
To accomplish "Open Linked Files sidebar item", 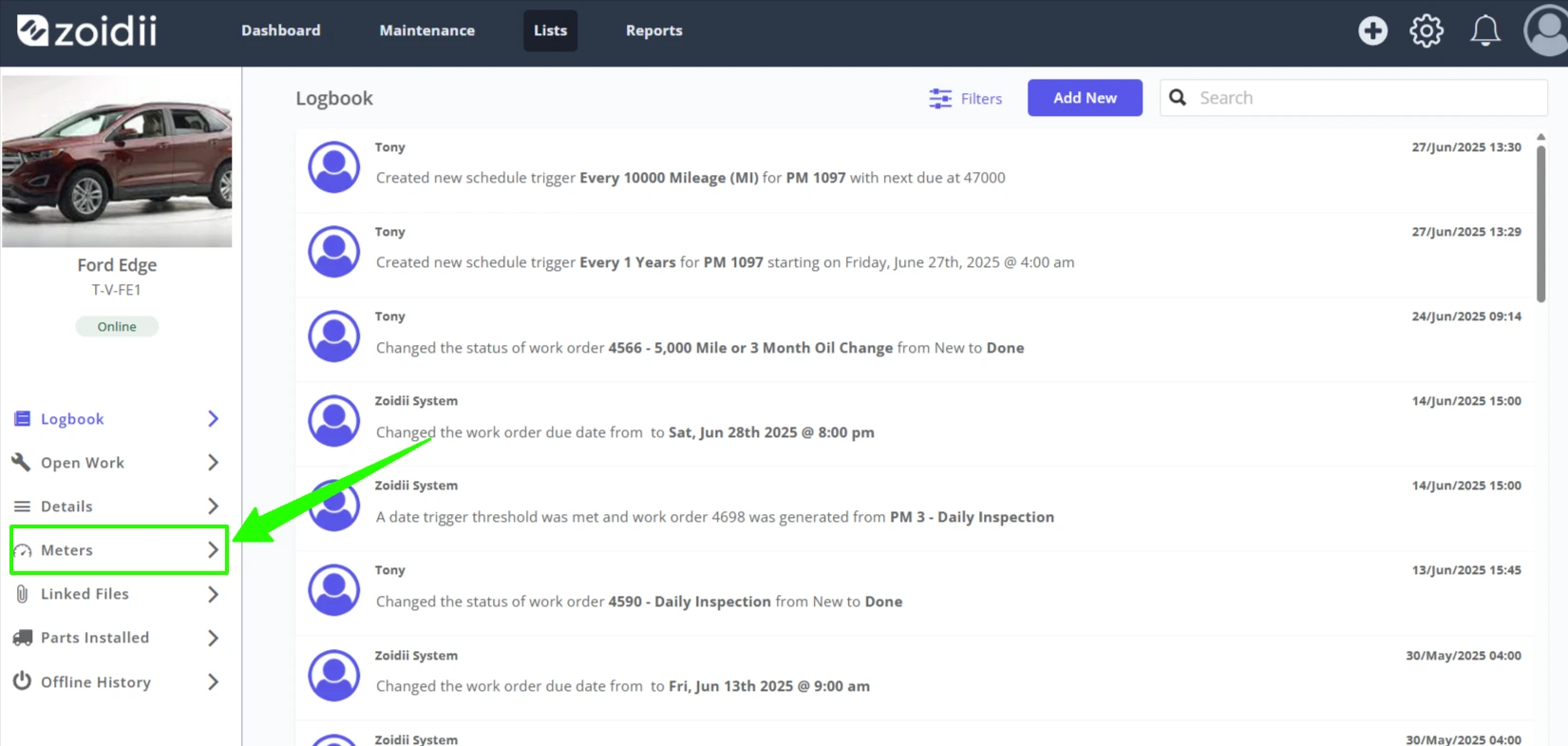I will 119,594.
